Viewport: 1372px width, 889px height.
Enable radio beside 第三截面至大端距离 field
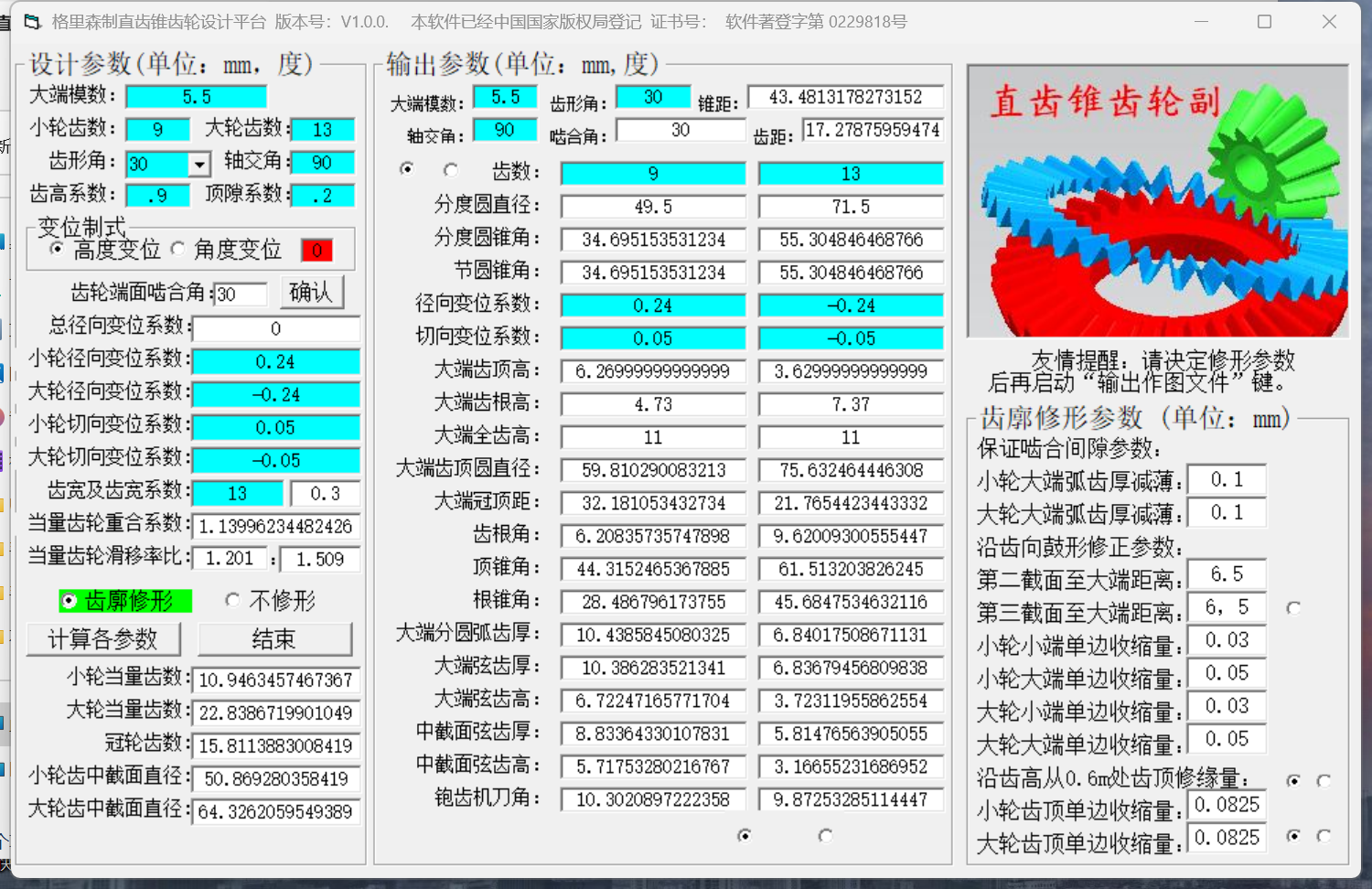click(x=1295, y=606)
